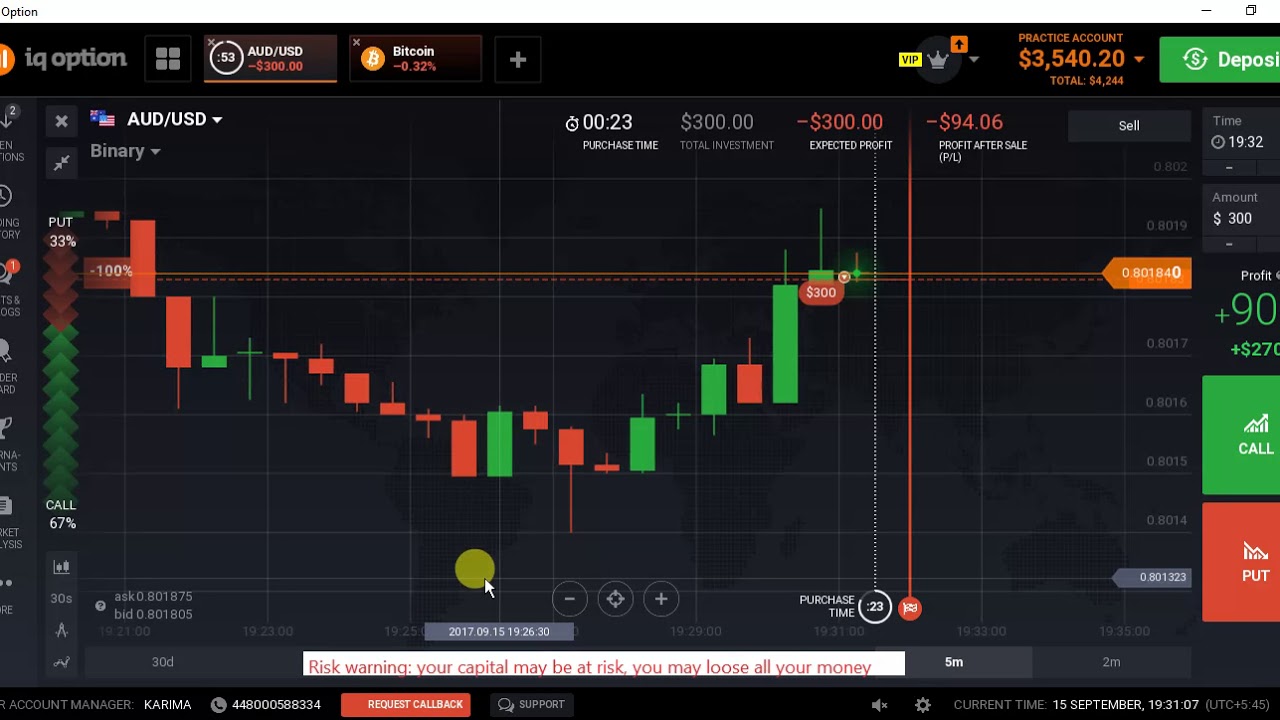This screenshot has height=720, width=1280.
Task: Click the 0.801323 price level label
Action: point(1153,577)
